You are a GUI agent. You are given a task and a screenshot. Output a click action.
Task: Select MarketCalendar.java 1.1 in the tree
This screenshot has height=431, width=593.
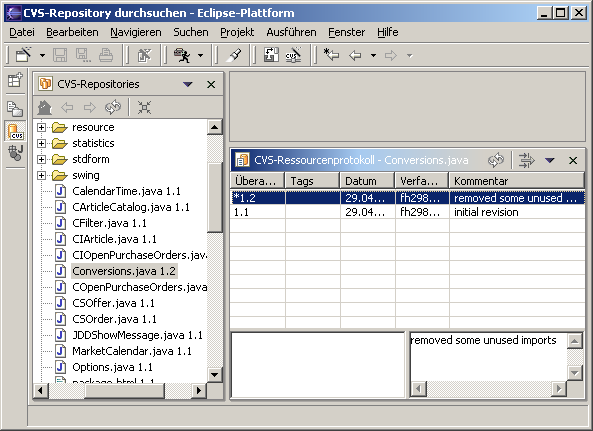click(132, 351)
